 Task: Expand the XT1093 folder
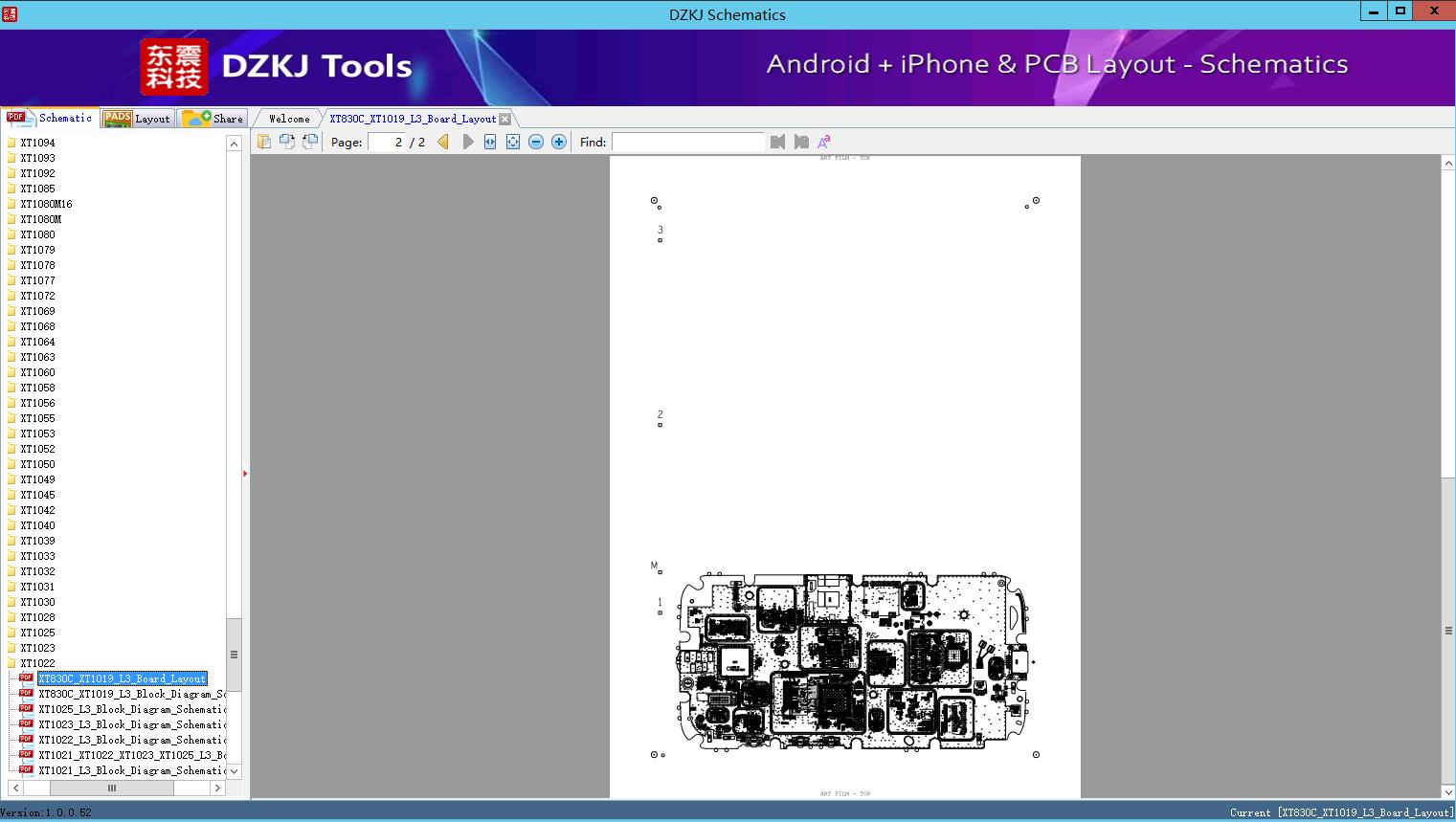coord(37,158)
